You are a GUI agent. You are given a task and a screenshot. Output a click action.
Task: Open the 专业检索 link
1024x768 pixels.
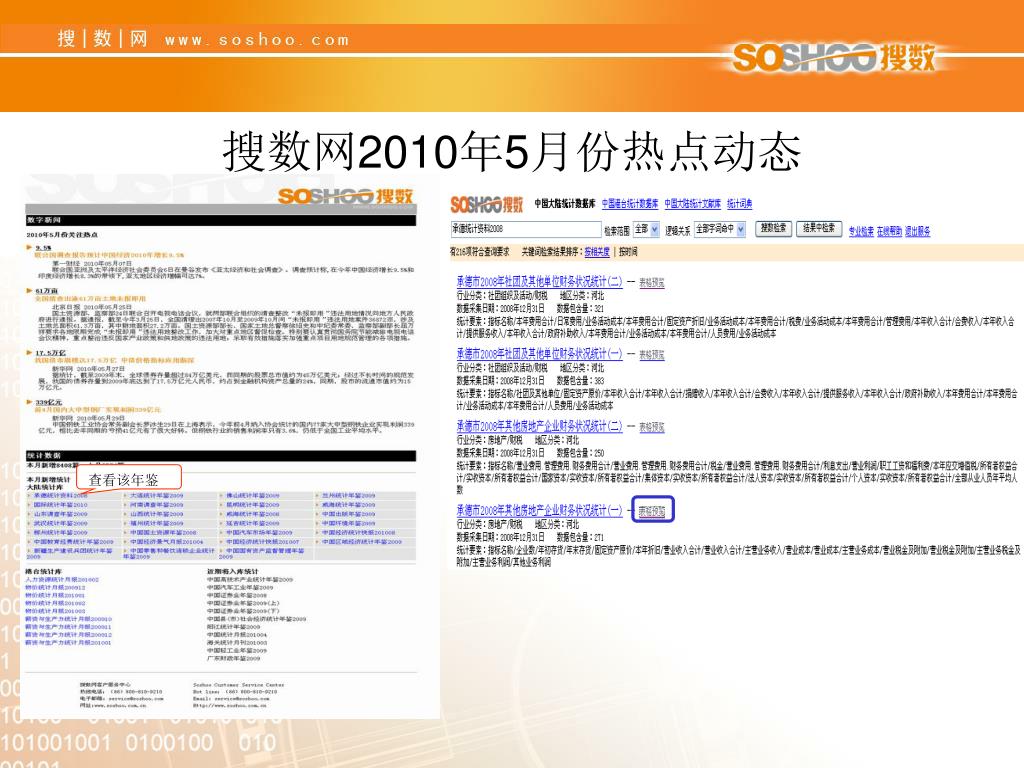pyautogui.click(x=861, y=231)
